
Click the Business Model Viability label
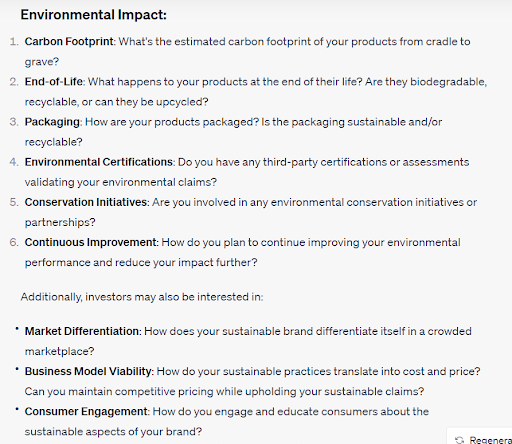(x=88, y=371)
